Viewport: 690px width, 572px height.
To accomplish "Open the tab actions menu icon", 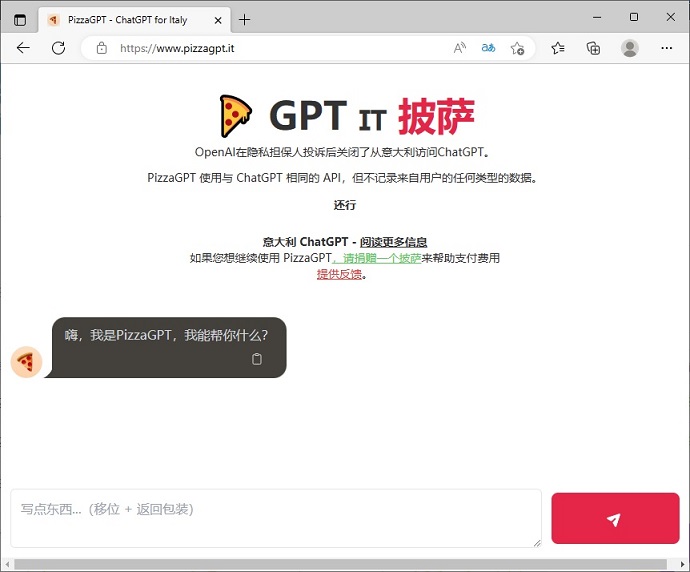I will coord(20,20).
